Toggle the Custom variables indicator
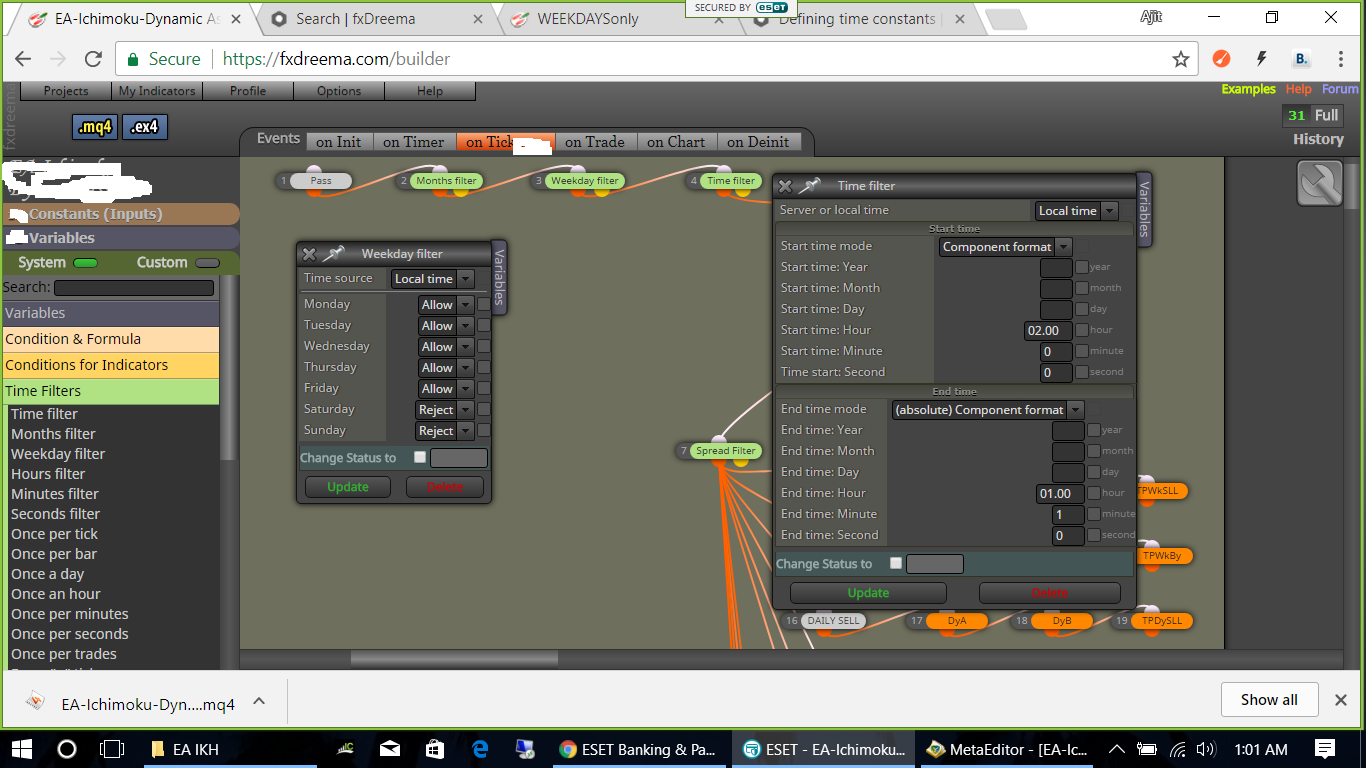 pos(207,263)
